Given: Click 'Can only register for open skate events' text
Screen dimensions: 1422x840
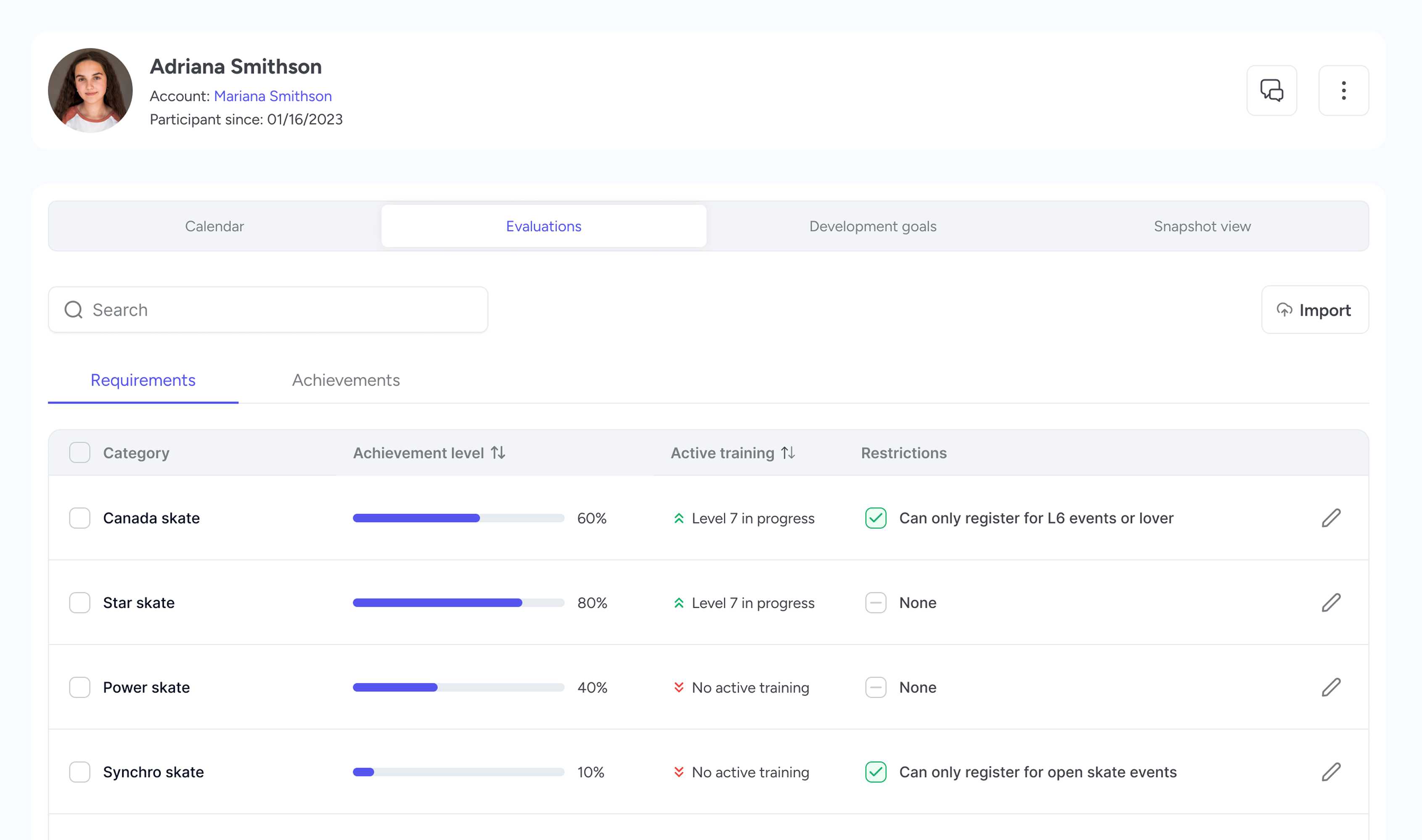Looking at the screenshot, I should pyautogui.click(x=1038, y=772).
